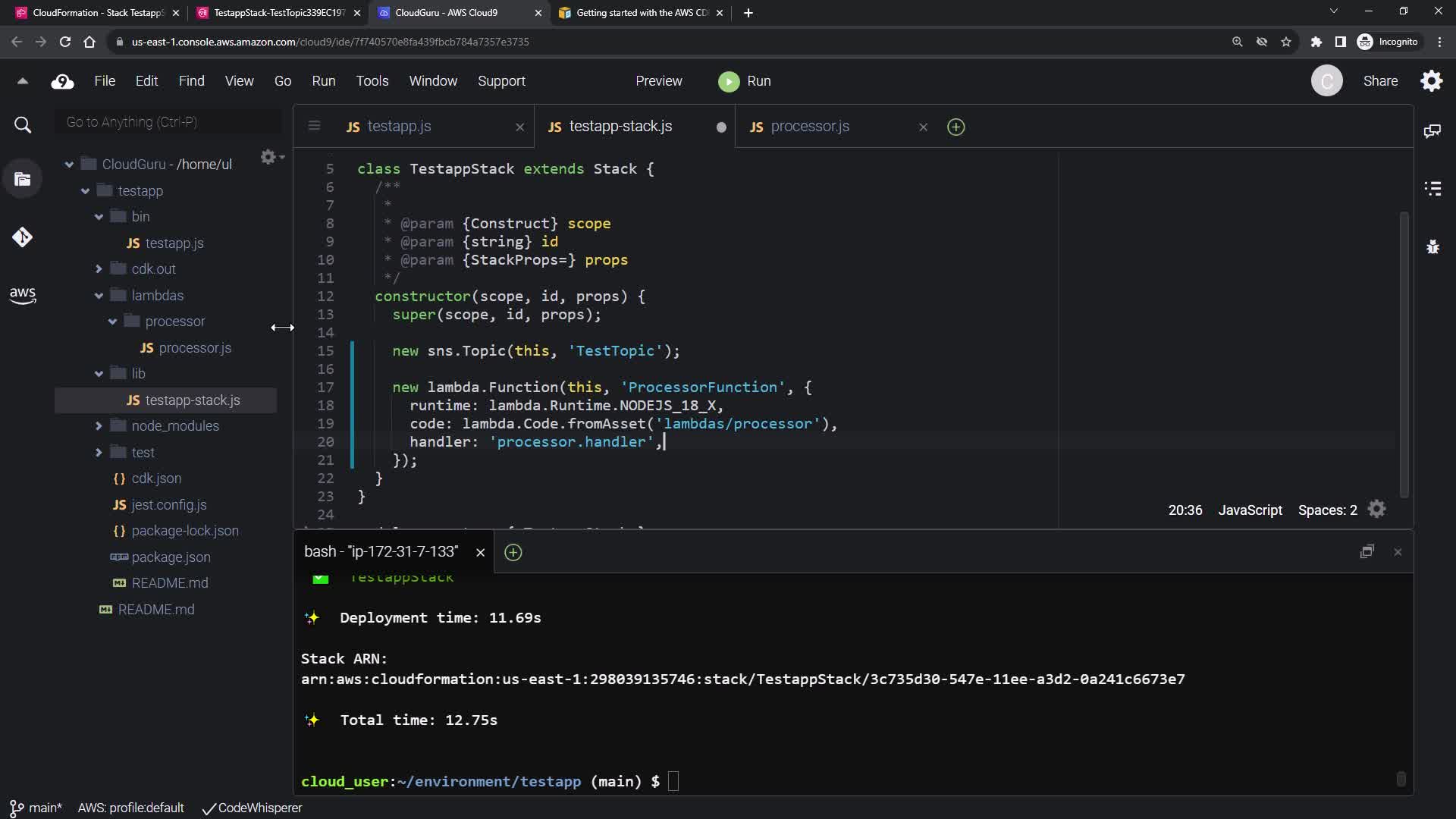This screenshot has height=819, width=1456.
Task: Add a new editor tab
Action: point(955,127)
